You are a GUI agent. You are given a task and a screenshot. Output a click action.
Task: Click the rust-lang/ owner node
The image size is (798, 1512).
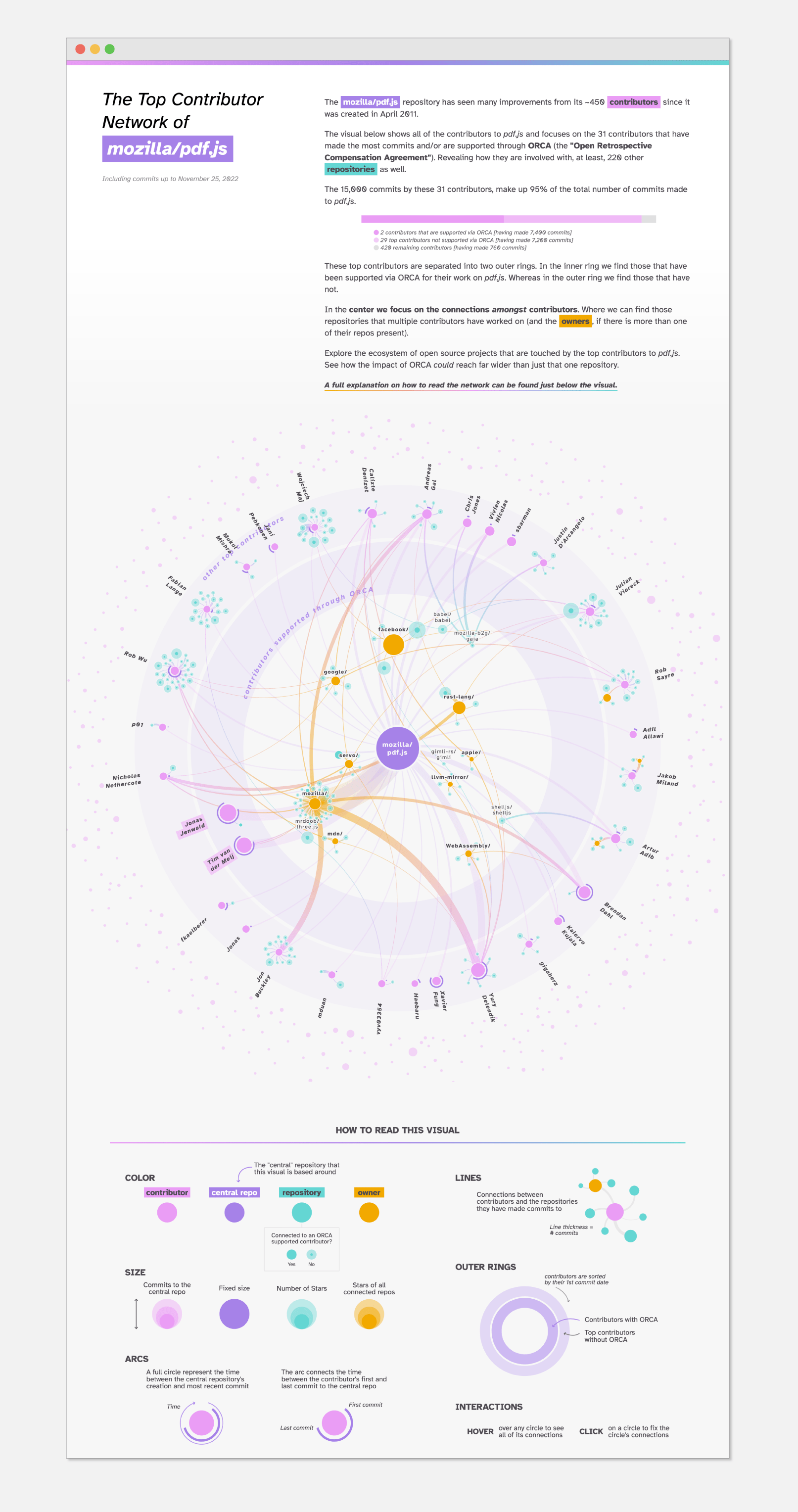point(460,708)
